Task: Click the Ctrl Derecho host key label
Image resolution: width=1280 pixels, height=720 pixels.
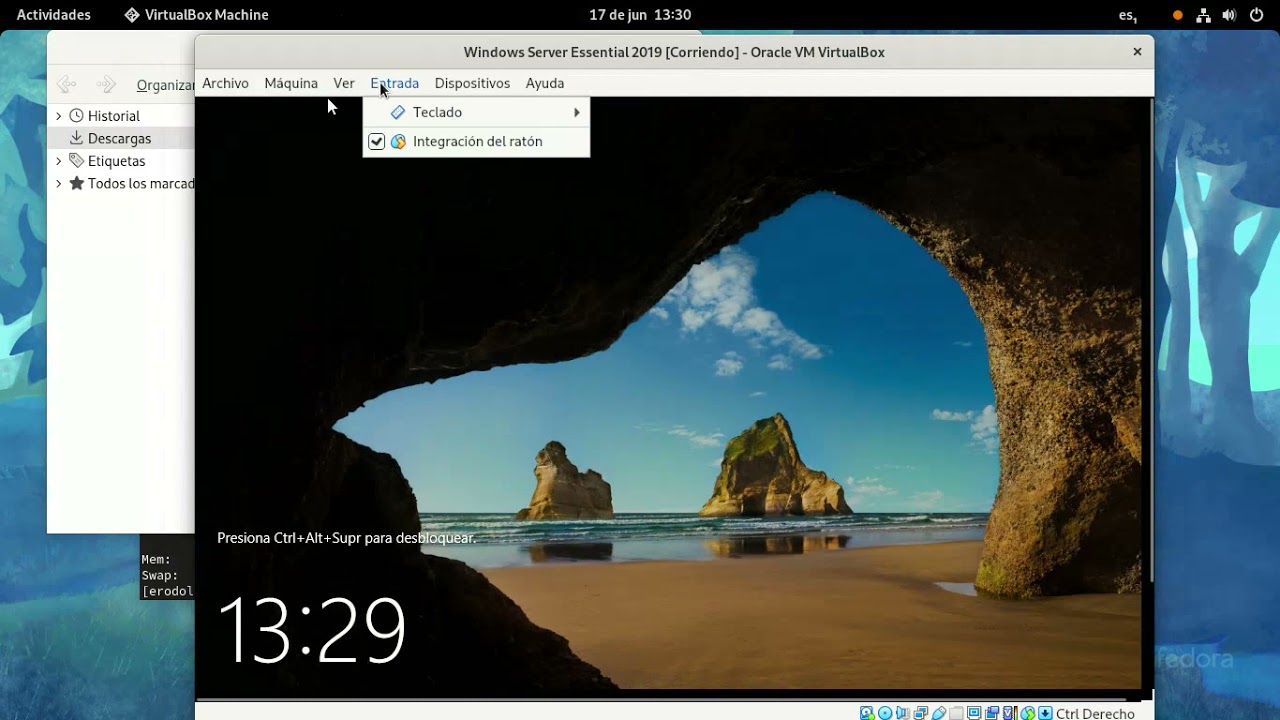Action: pyautogui.click(x=1095, y=714)
